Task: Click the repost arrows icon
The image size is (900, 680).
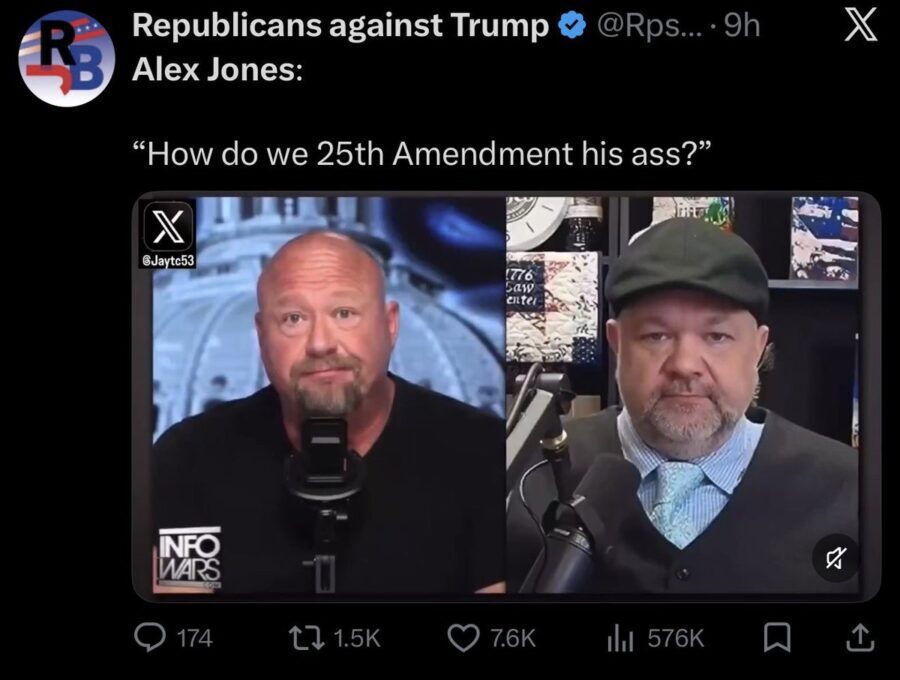Action: (x=307, y=638)
